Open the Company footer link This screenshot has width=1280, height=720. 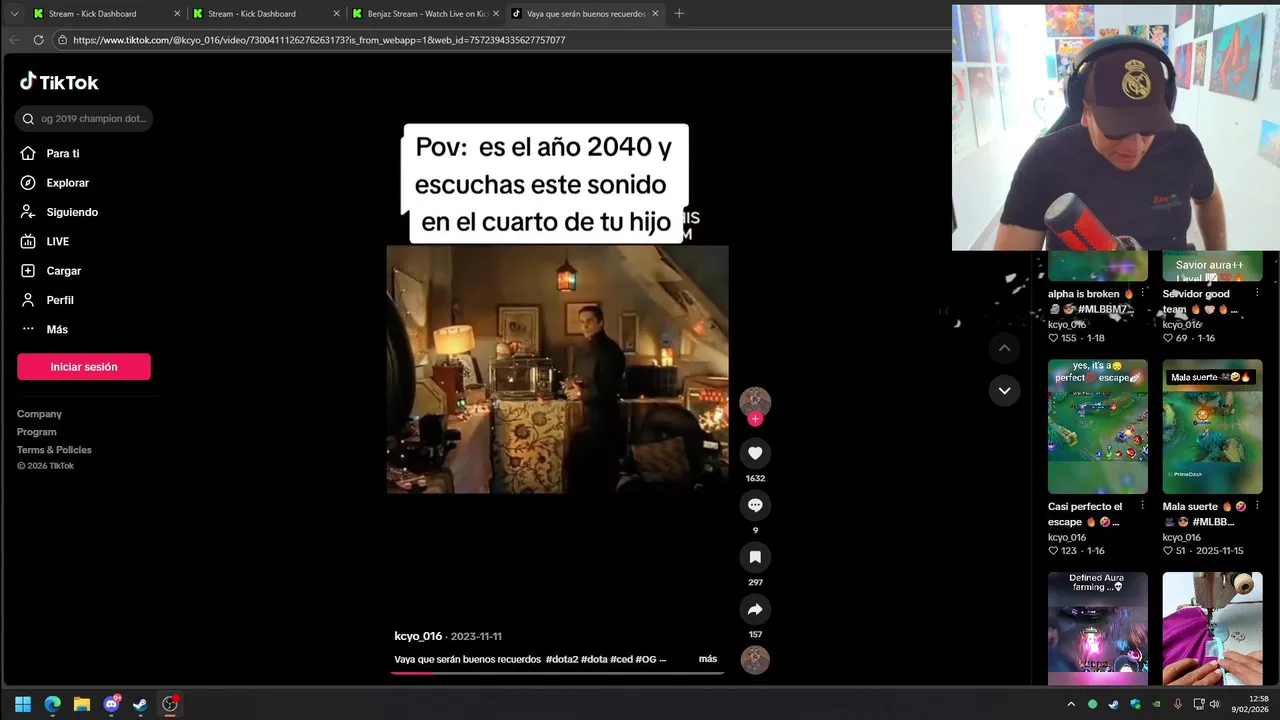tap(39, 414)
